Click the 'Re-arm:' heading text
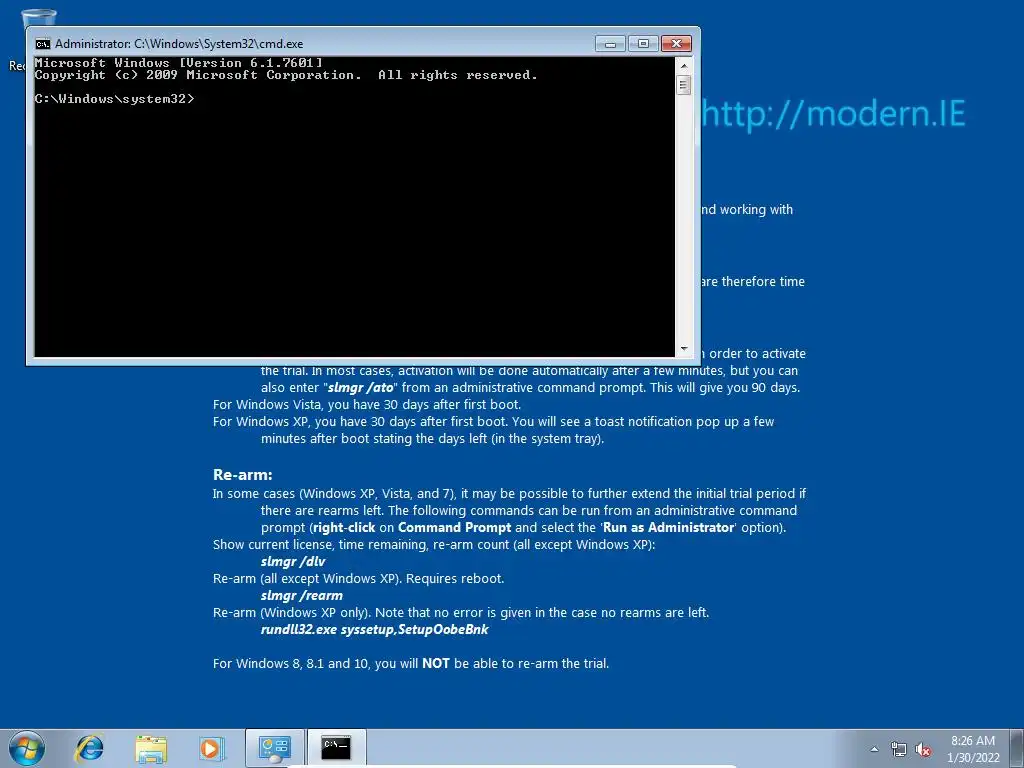This screenshot has height=768, width=1024. pyautogui.click(x=242, y=475)
